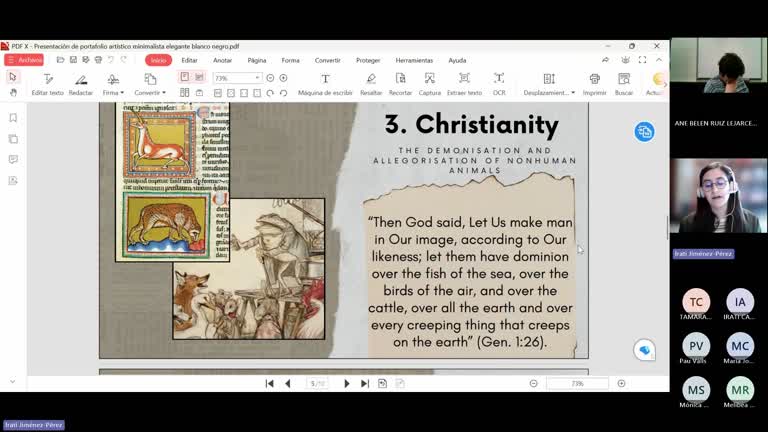Click the bottom 73% zoom level field

[x=577, y=384]
